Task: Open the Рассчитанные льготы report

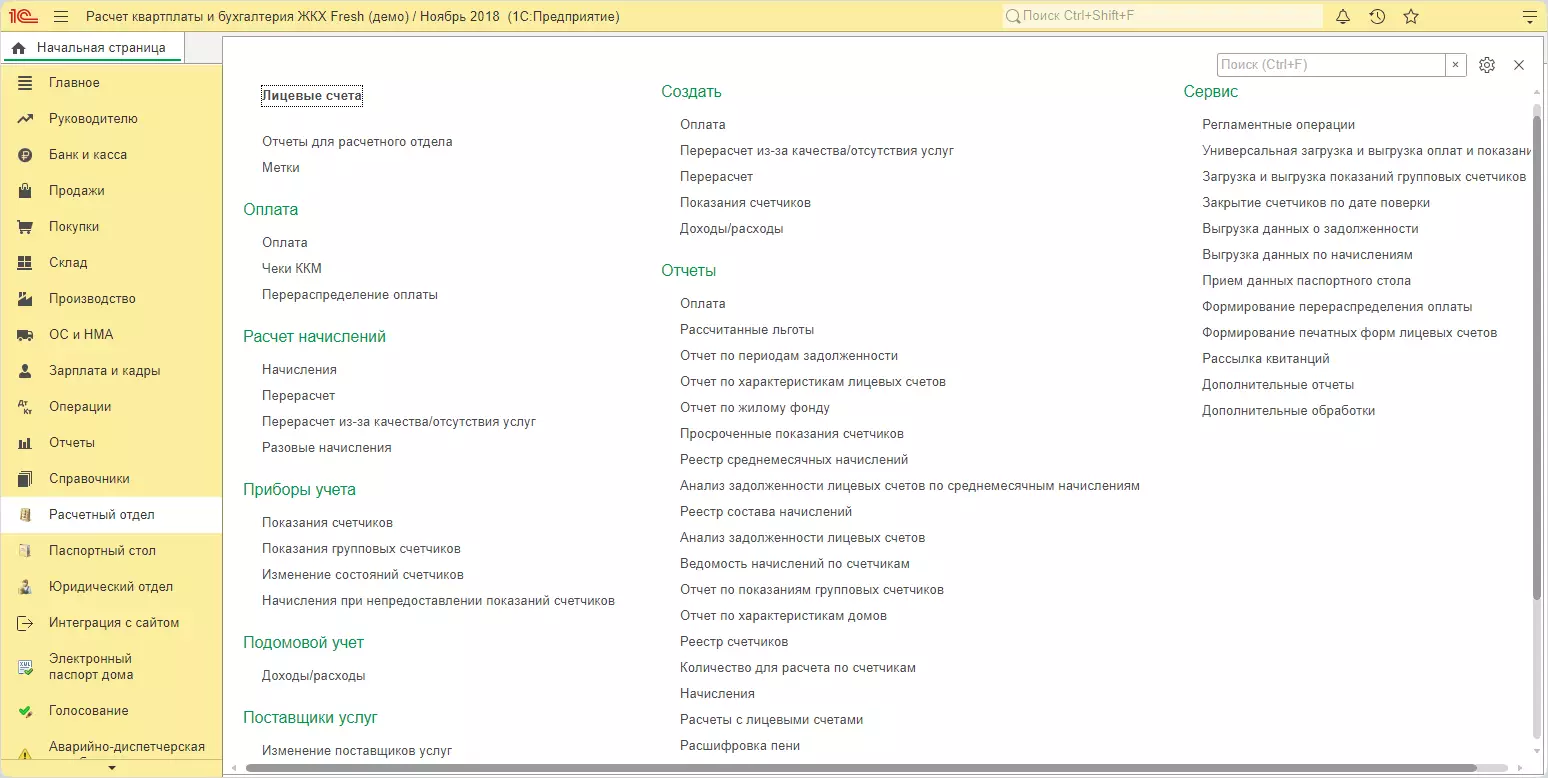Action: pyautogui.click(x=747, y=330)
